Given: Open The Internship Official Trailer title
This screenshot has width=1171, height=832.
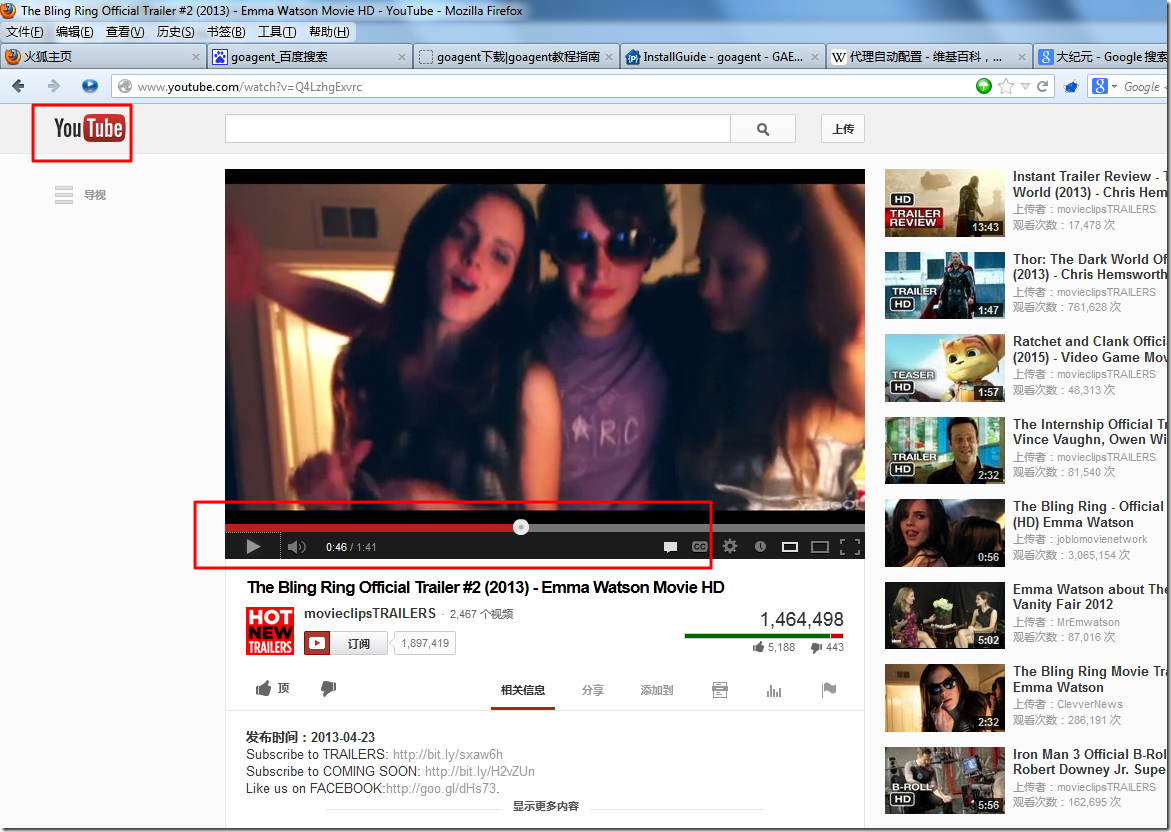Looking at the screenshot, I should (x=1090, y=432).
